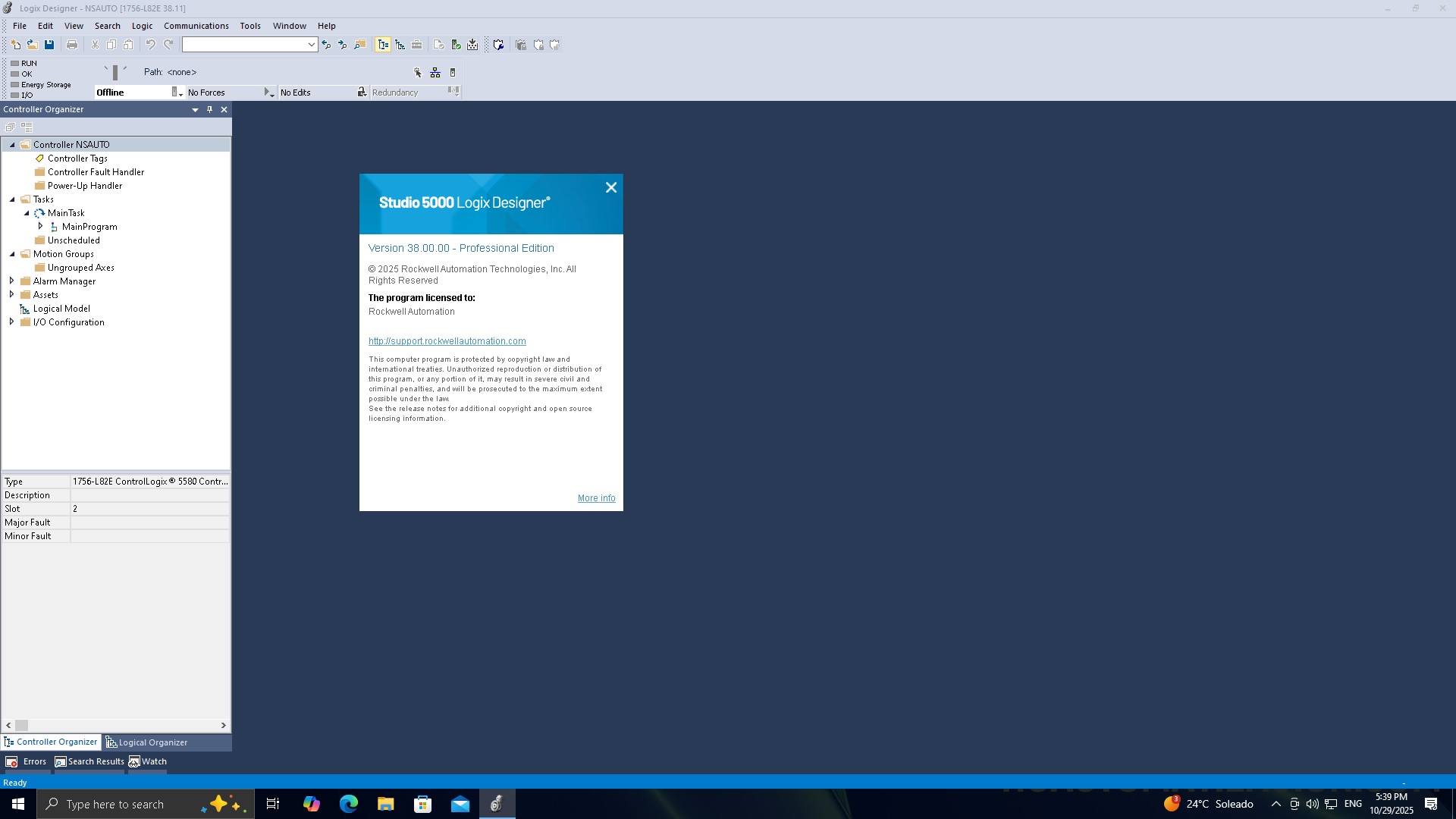Image resolution: width=1456 pixels, height=819 pixels.
Task: Toggle the Controller Organizer toolbar icon
Action: pyautogui.click(x=383, y=45)
